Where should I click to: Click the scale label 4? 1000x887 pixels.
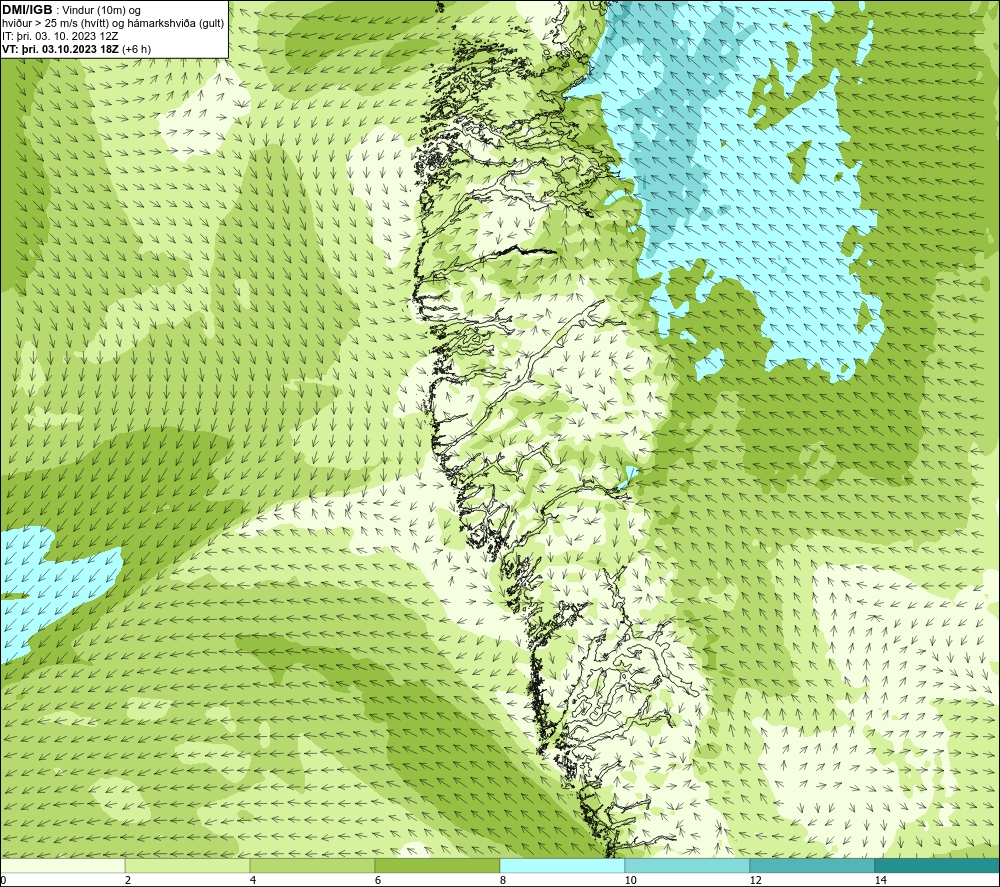click(253, 880)
